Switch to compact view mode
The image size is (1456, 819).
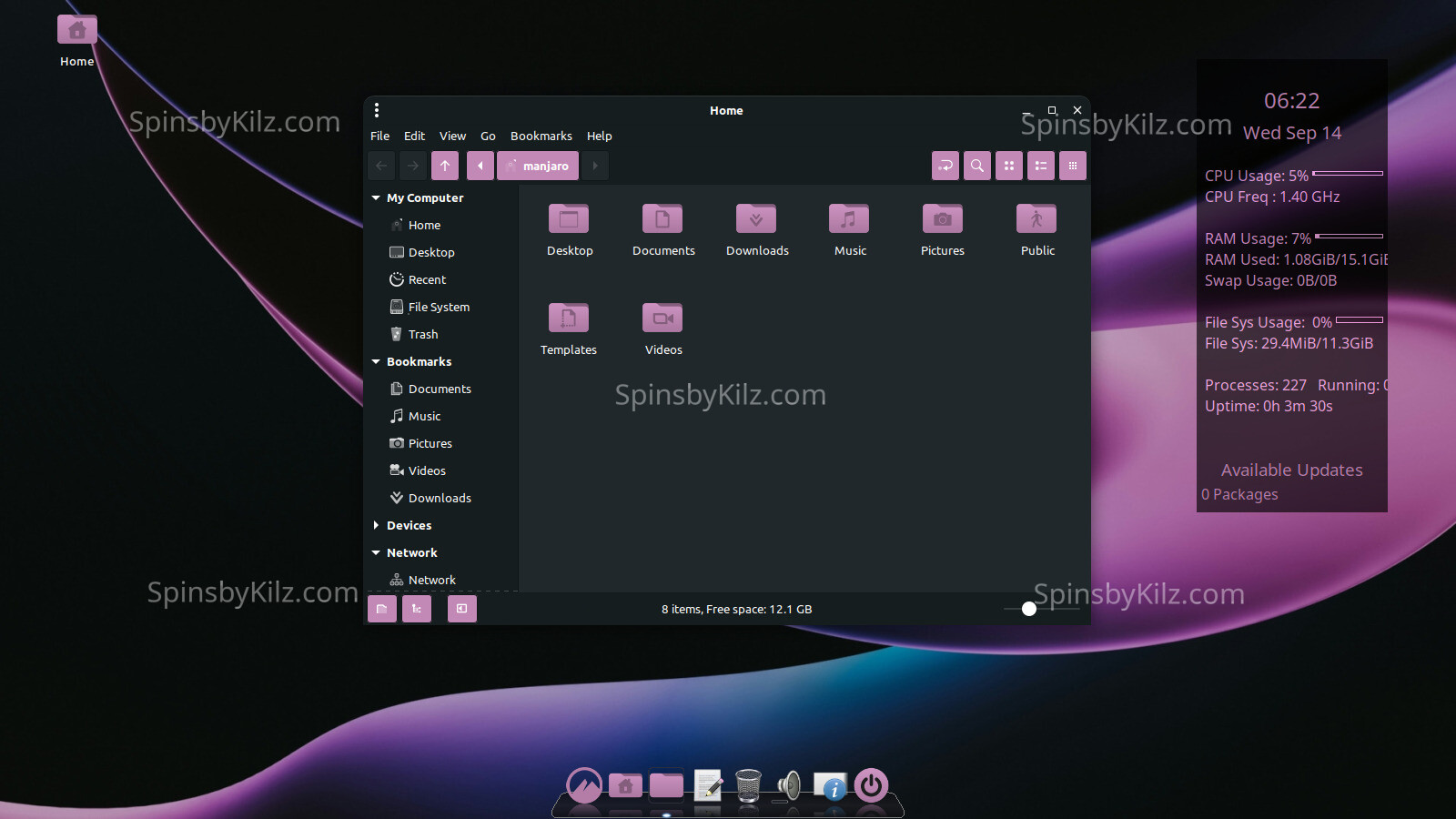pos(1073,166)
